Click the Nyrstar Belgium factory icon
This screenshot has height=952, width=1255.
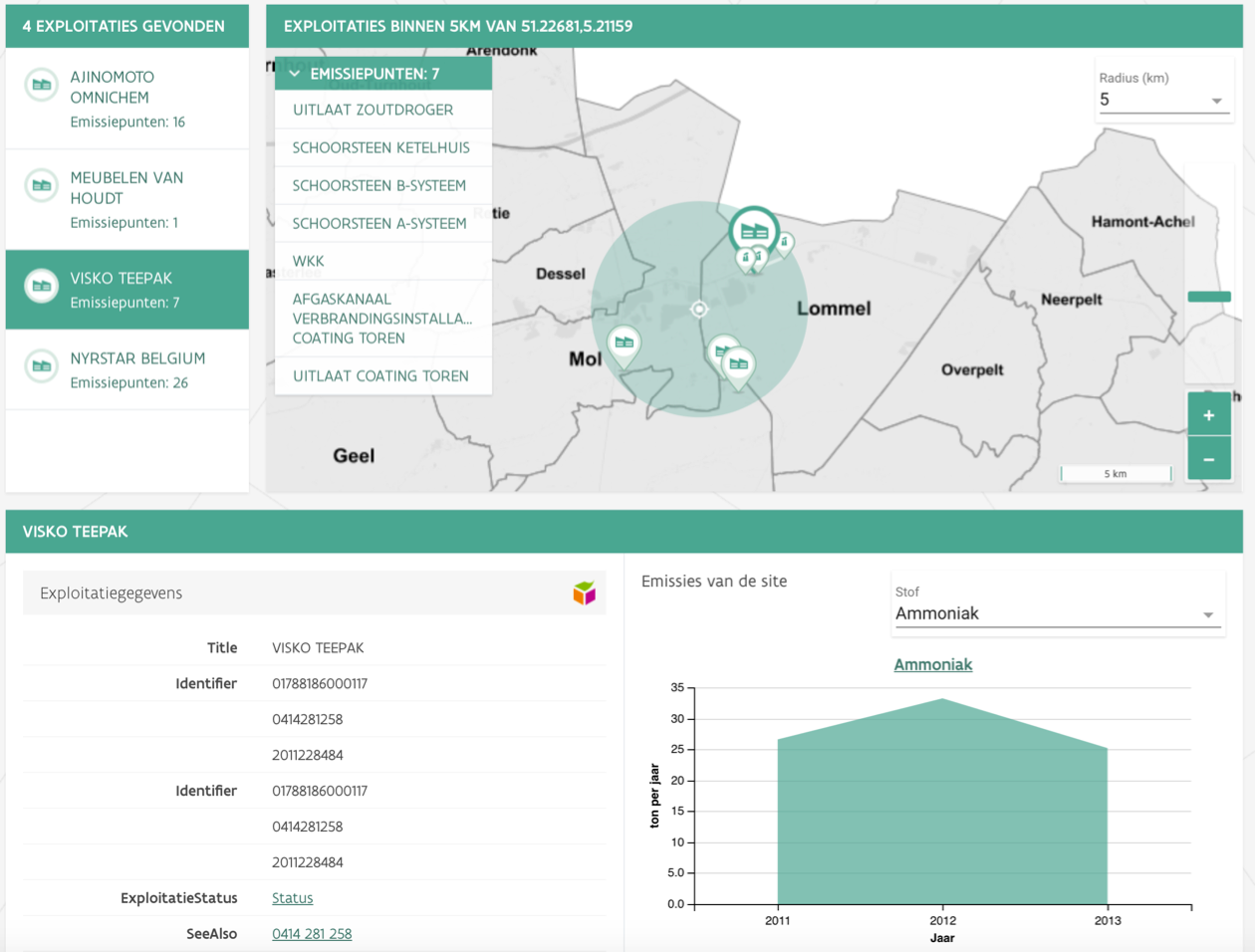[x=42, y=365]
